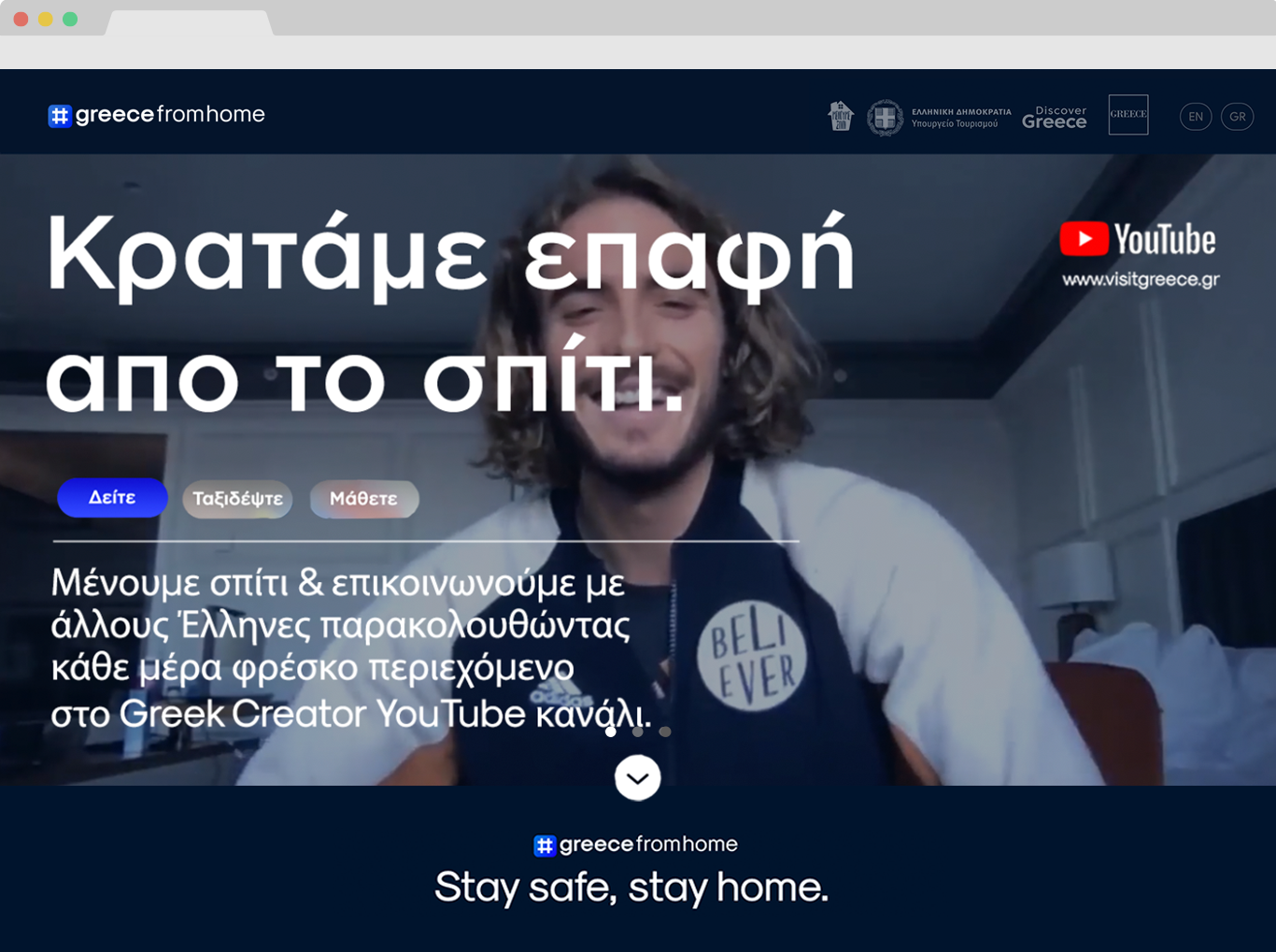The width and height of the screenshot is (1276, 952).
Task: Switch language to EN
Action: pos(1196,117)
